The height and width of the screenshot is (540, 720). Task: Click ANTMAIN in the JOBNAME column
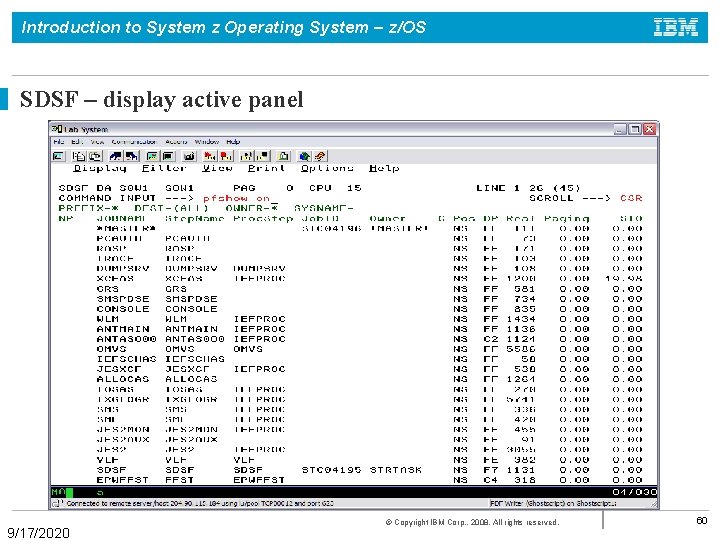(123, 329)
